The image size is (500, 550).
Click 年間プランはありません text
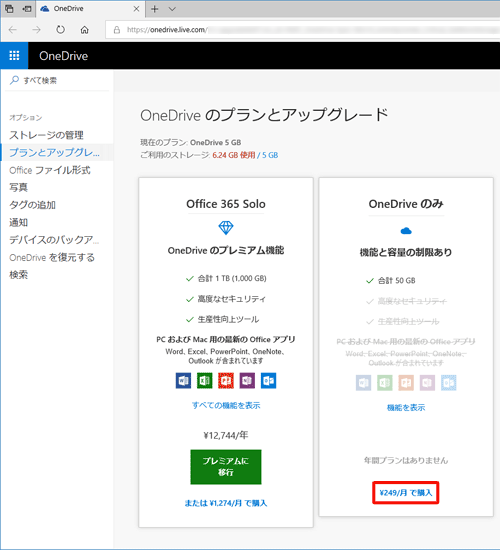pyautogui.click(x=406, y=460)
